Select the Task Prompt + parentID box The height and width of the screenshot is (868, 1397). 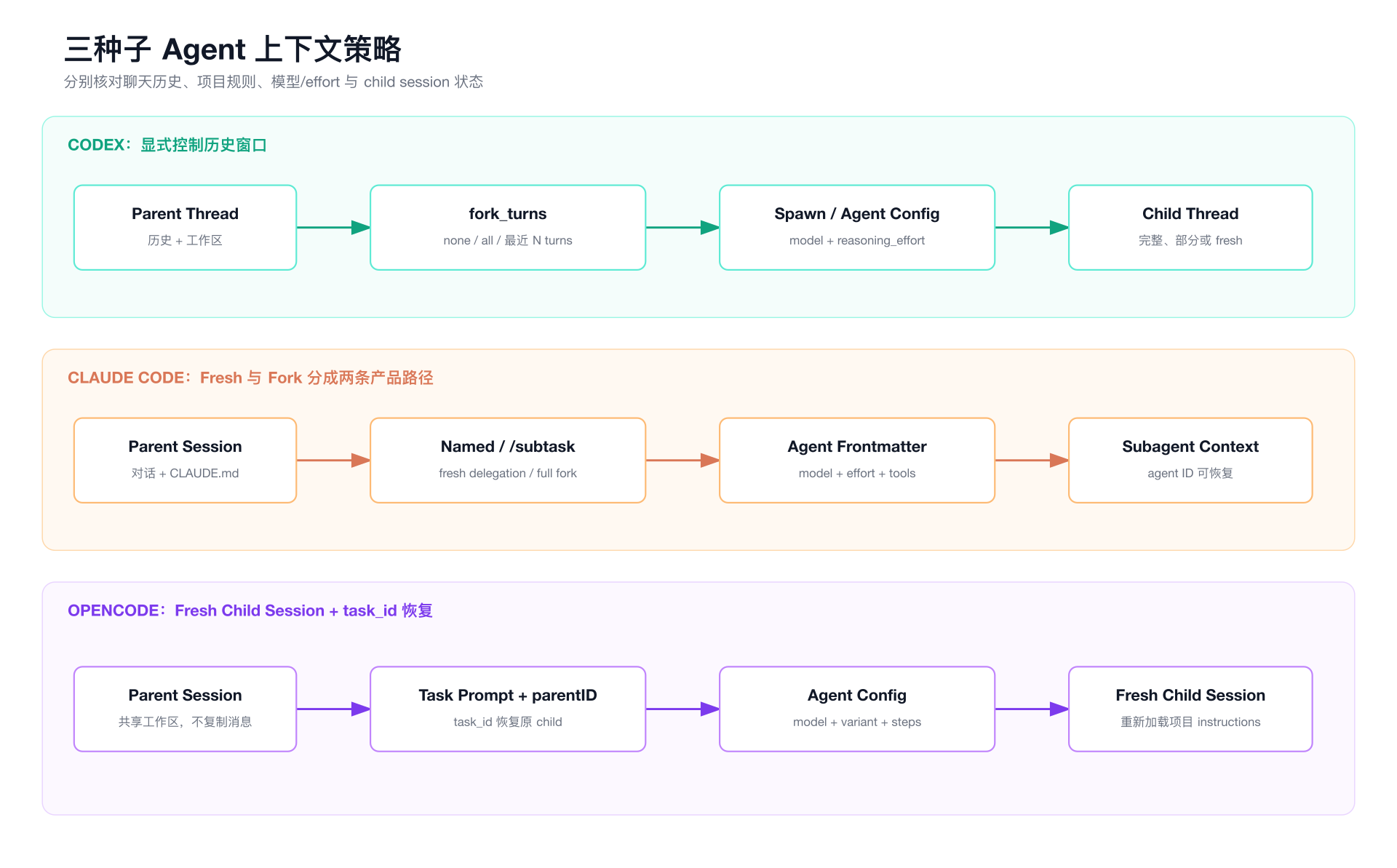tap(508, 709)
